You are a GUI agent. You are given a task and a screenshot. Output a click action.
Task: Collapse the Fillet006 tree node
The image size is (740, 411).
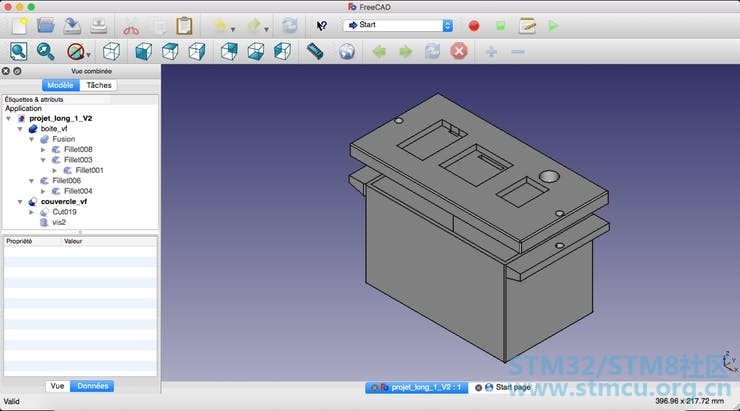point(31,181)
